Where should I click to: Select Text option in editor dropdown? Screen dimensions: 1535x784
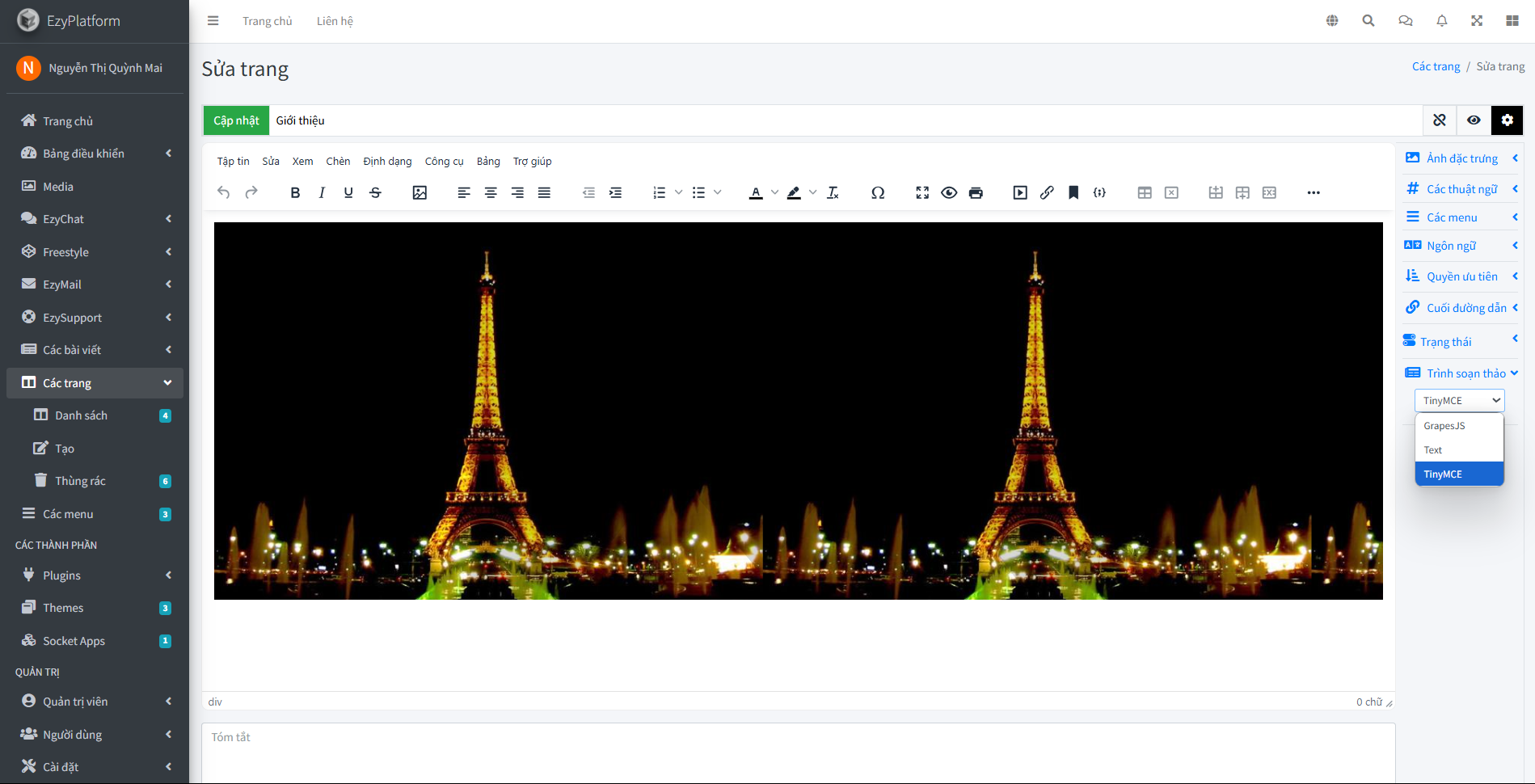click(1459, 450)
